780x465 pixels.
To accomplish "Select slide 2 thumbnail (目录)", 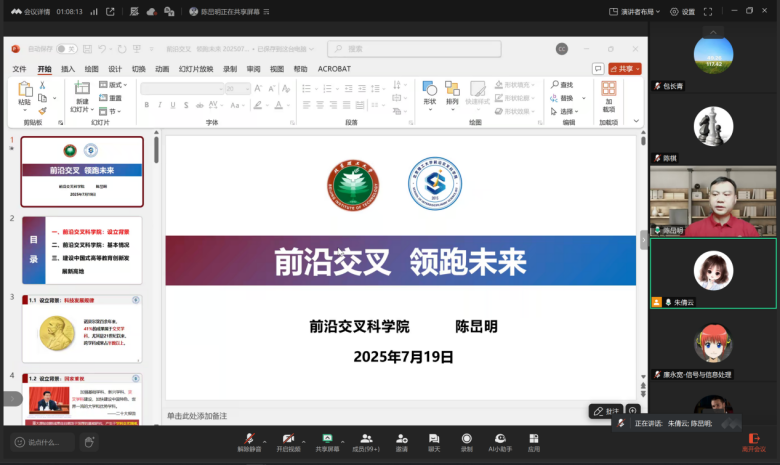I will (x=82, y=250).
